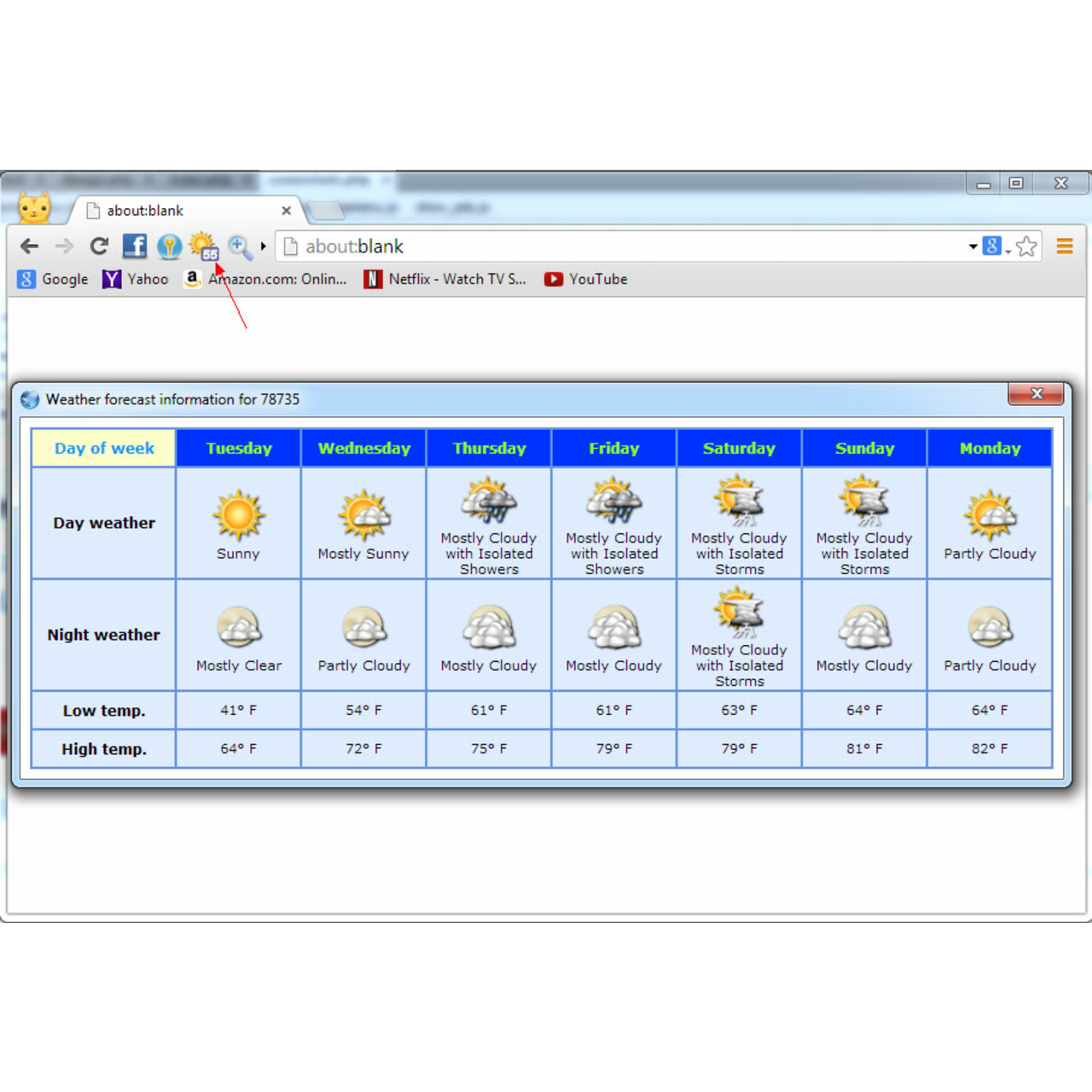Open a new tab
The width and height of the screenshot is (1092, 1092).
325,210
